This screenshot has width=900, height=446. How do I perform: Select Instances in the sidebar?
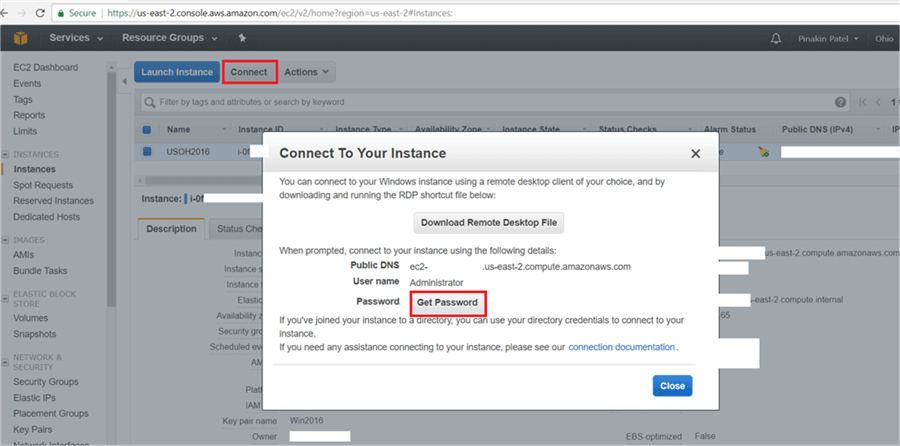(34, 169)
